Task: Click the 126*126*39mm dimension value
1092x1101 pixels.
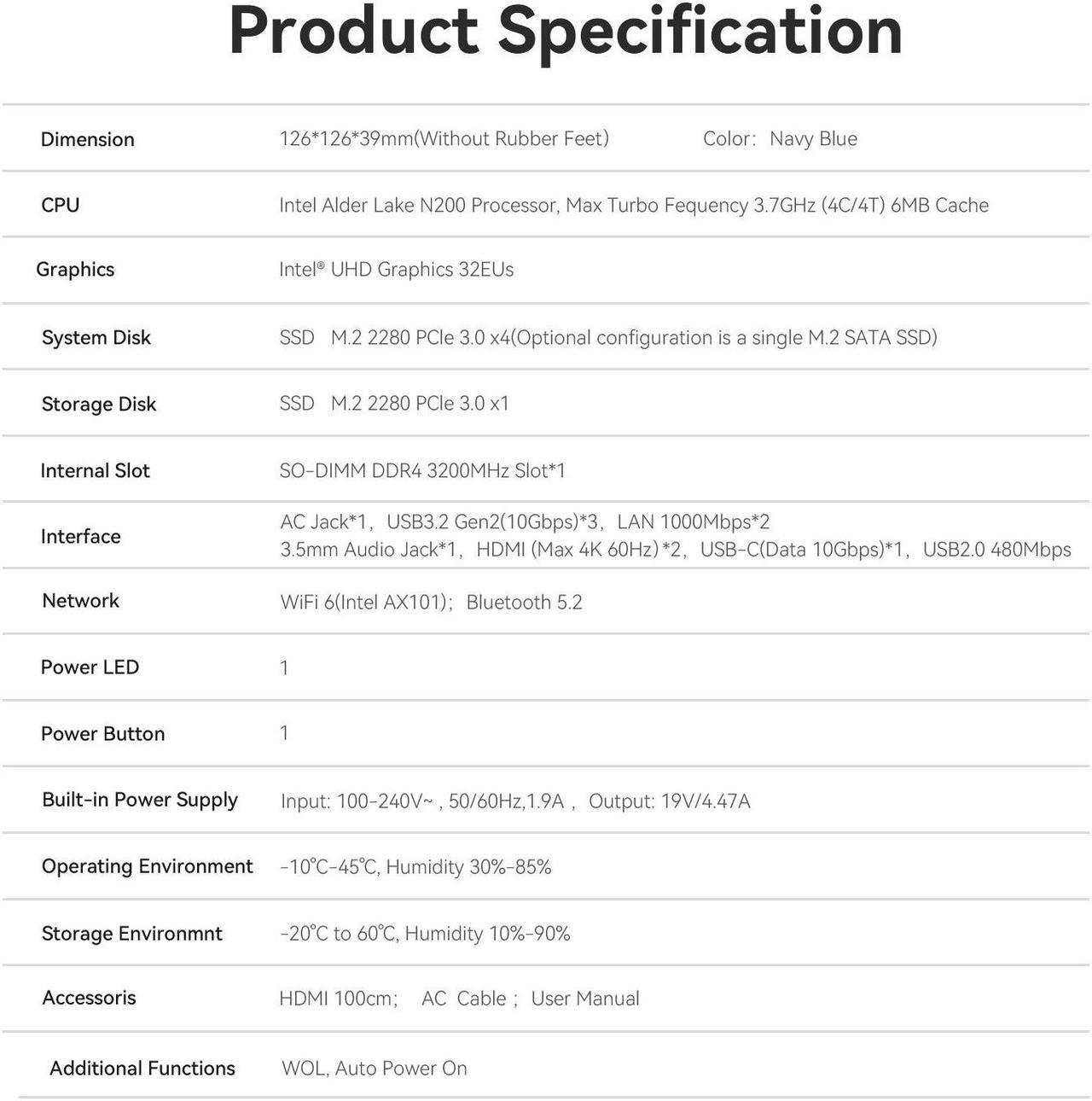Action: pos(444,138)
